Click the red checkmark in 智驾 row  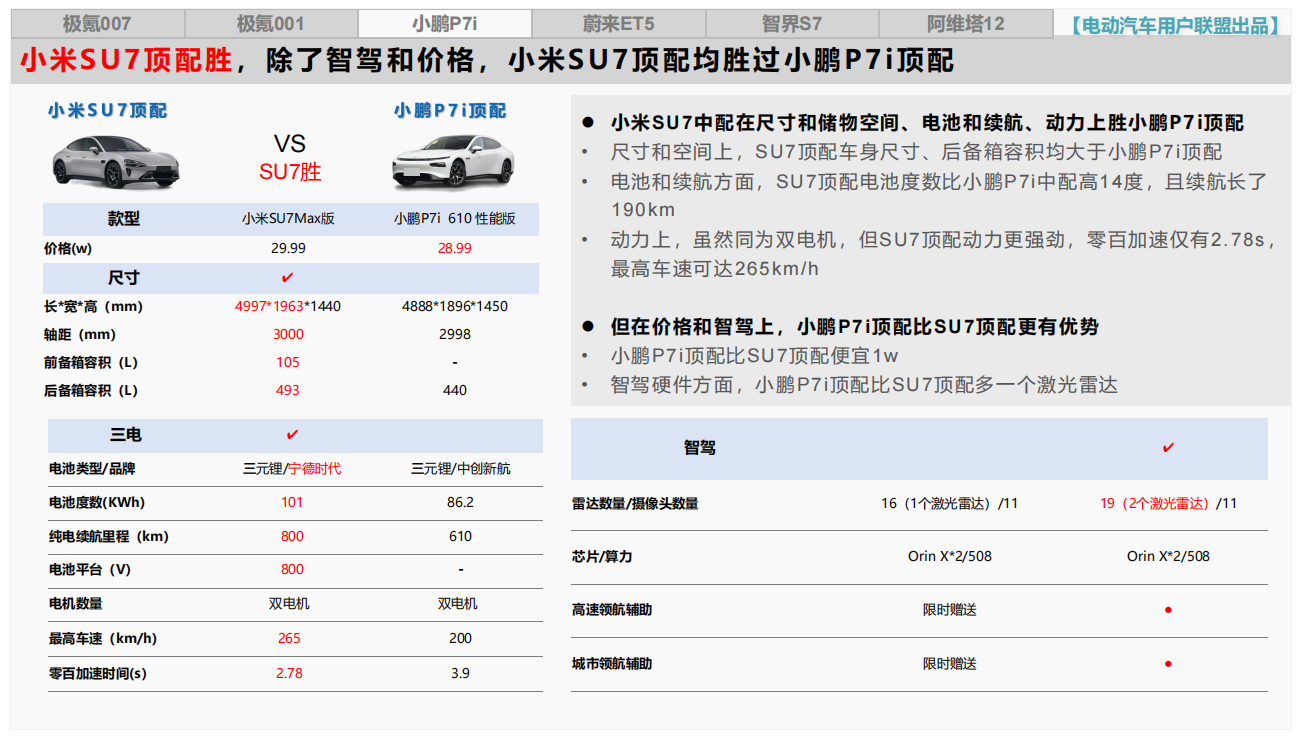coord(1168,448)
